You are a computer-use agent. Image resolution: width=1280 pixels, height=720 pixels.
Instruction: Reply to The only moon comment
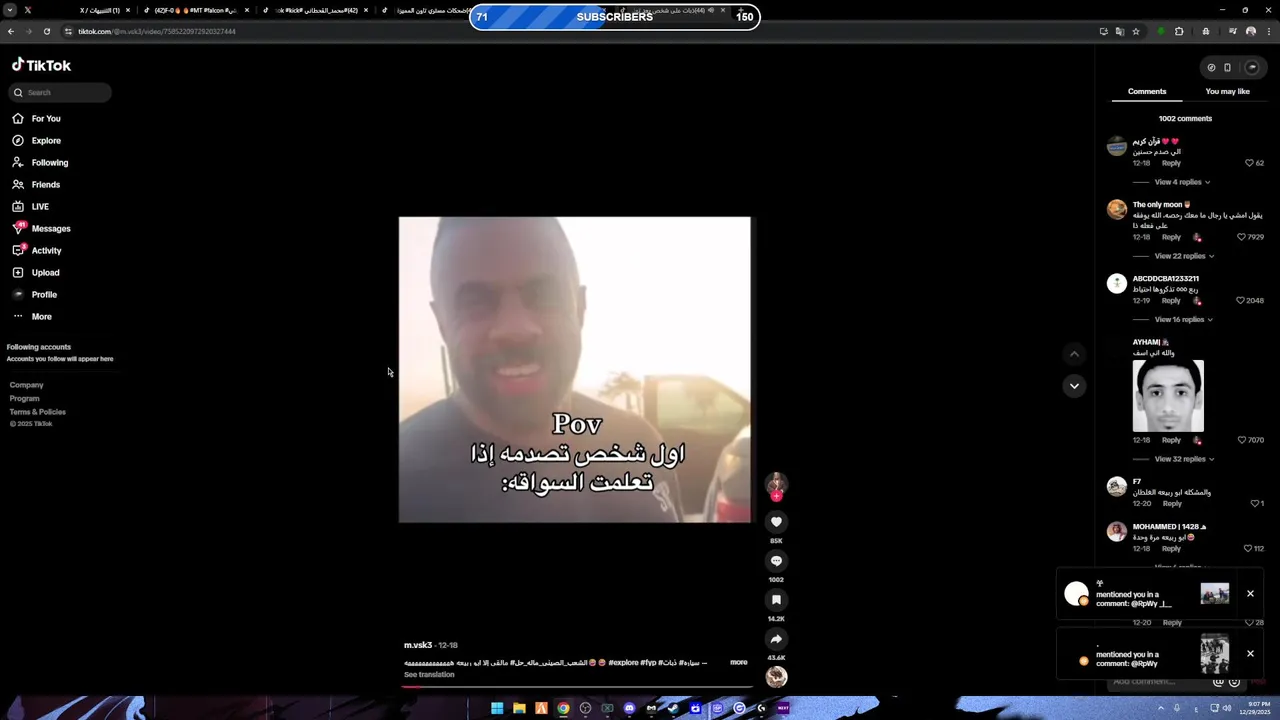[1171, 237]
